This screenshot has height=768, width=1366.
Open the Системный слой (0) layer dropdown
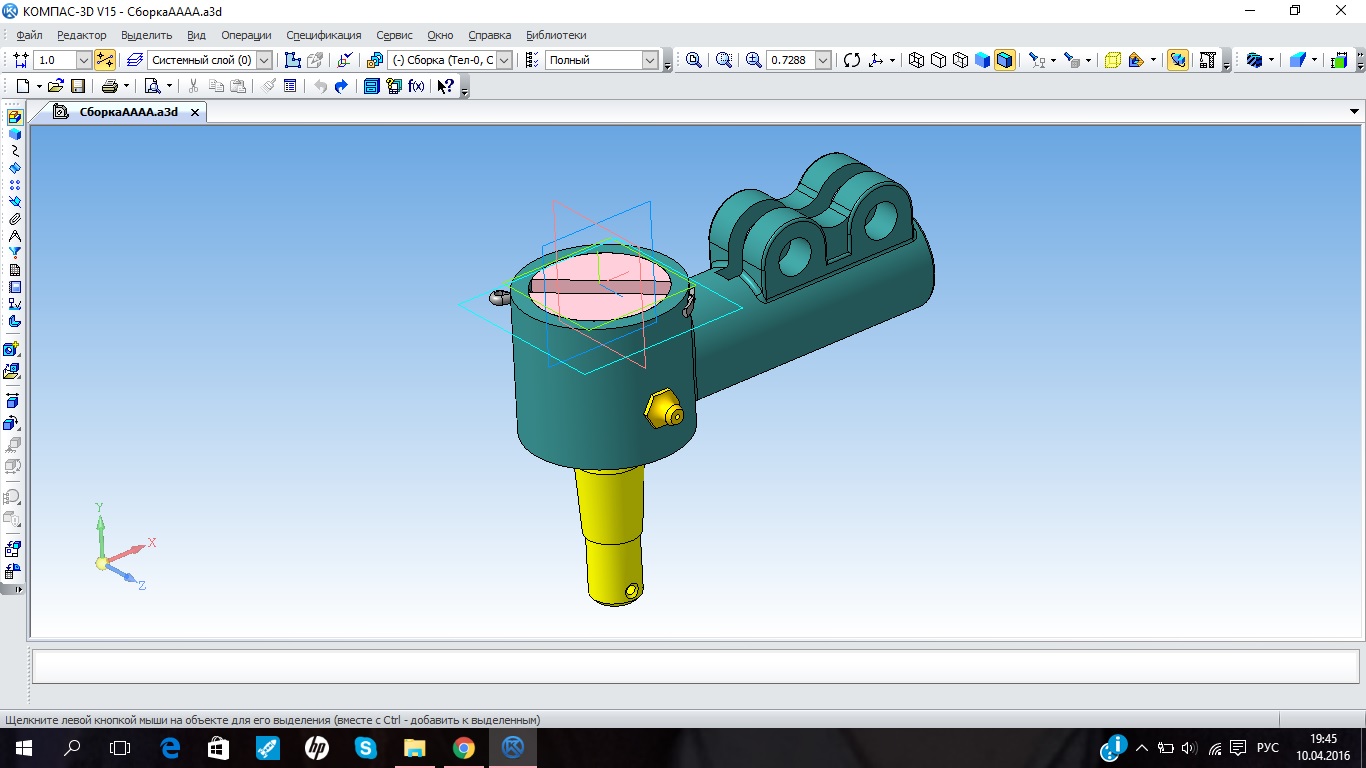click(264, 60)
